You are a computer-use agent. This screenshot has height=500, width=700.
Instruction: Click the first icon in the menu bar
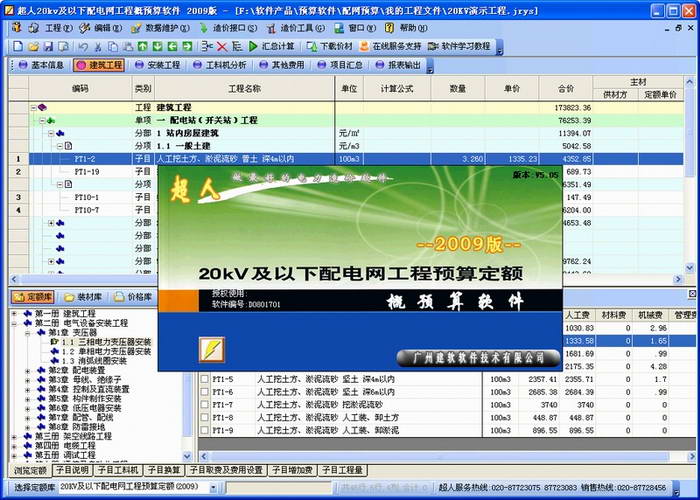[x=17, y=28]
